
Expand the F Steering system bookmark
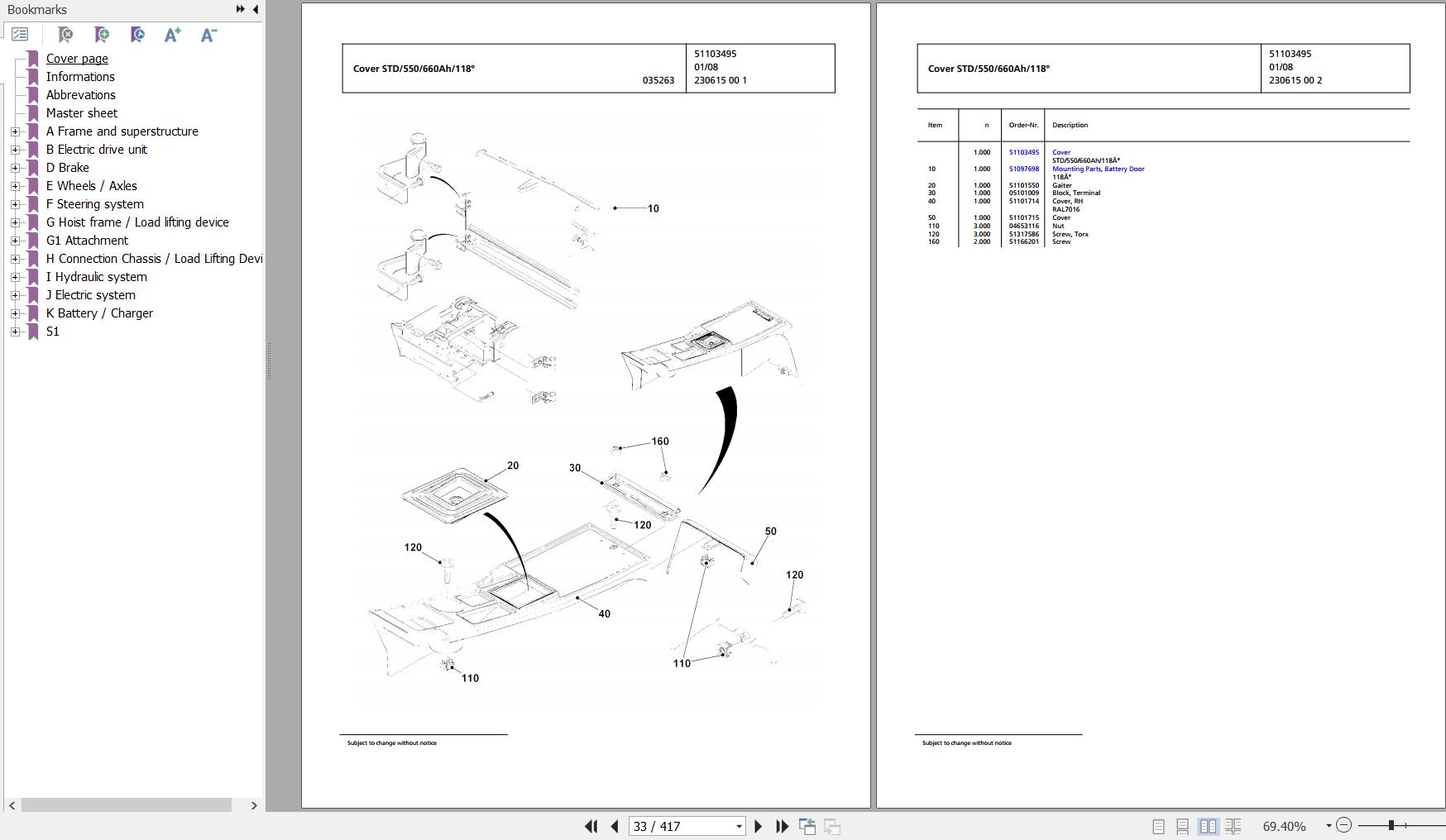click(15, 204)
